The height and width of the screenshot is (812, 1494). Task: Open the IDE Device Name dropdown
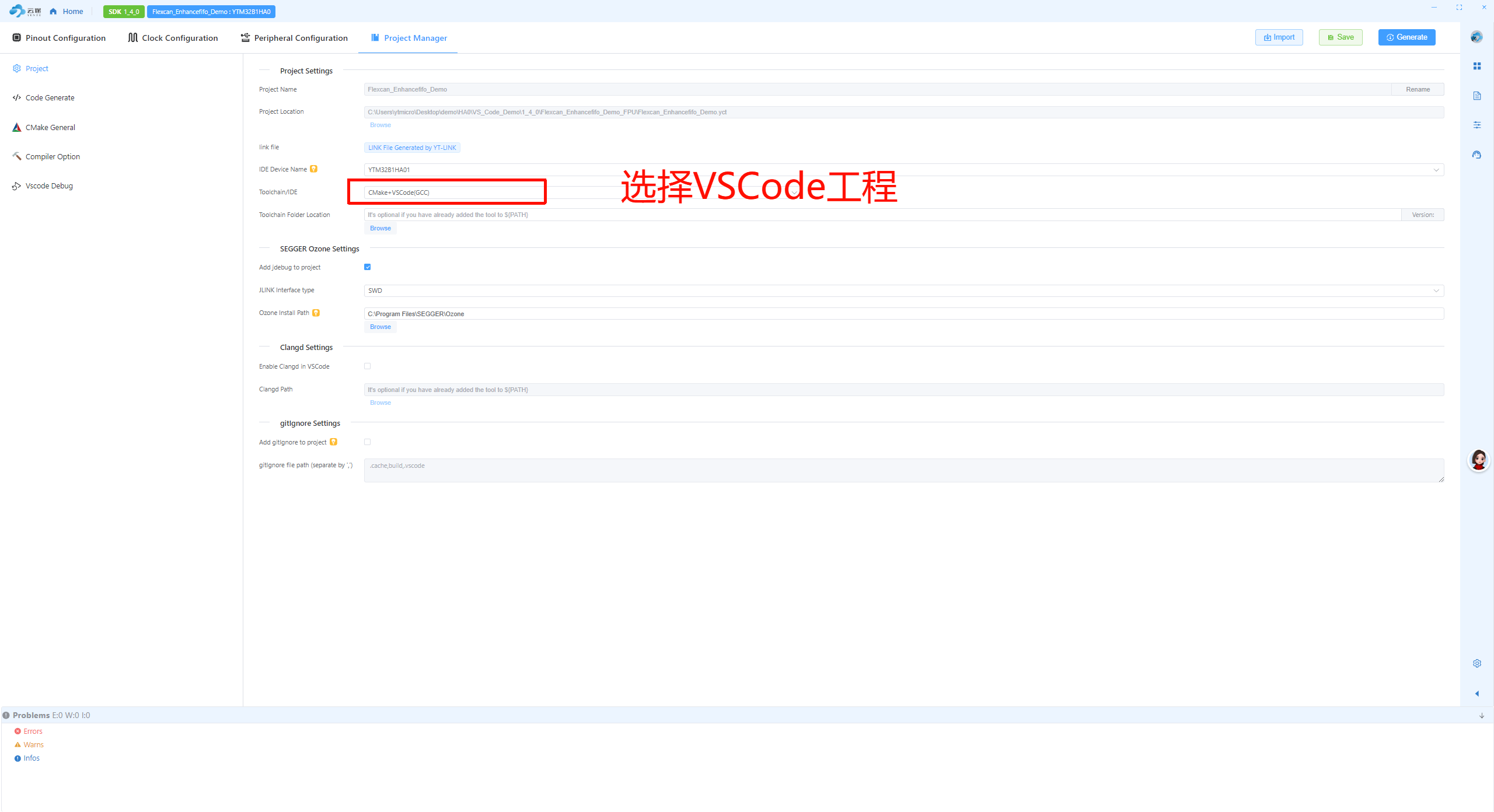point(1436,170)
